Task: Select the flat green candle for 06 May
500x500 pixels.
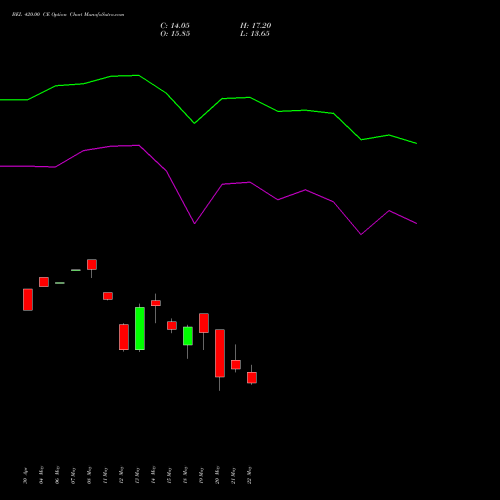Action: (60, 283)
